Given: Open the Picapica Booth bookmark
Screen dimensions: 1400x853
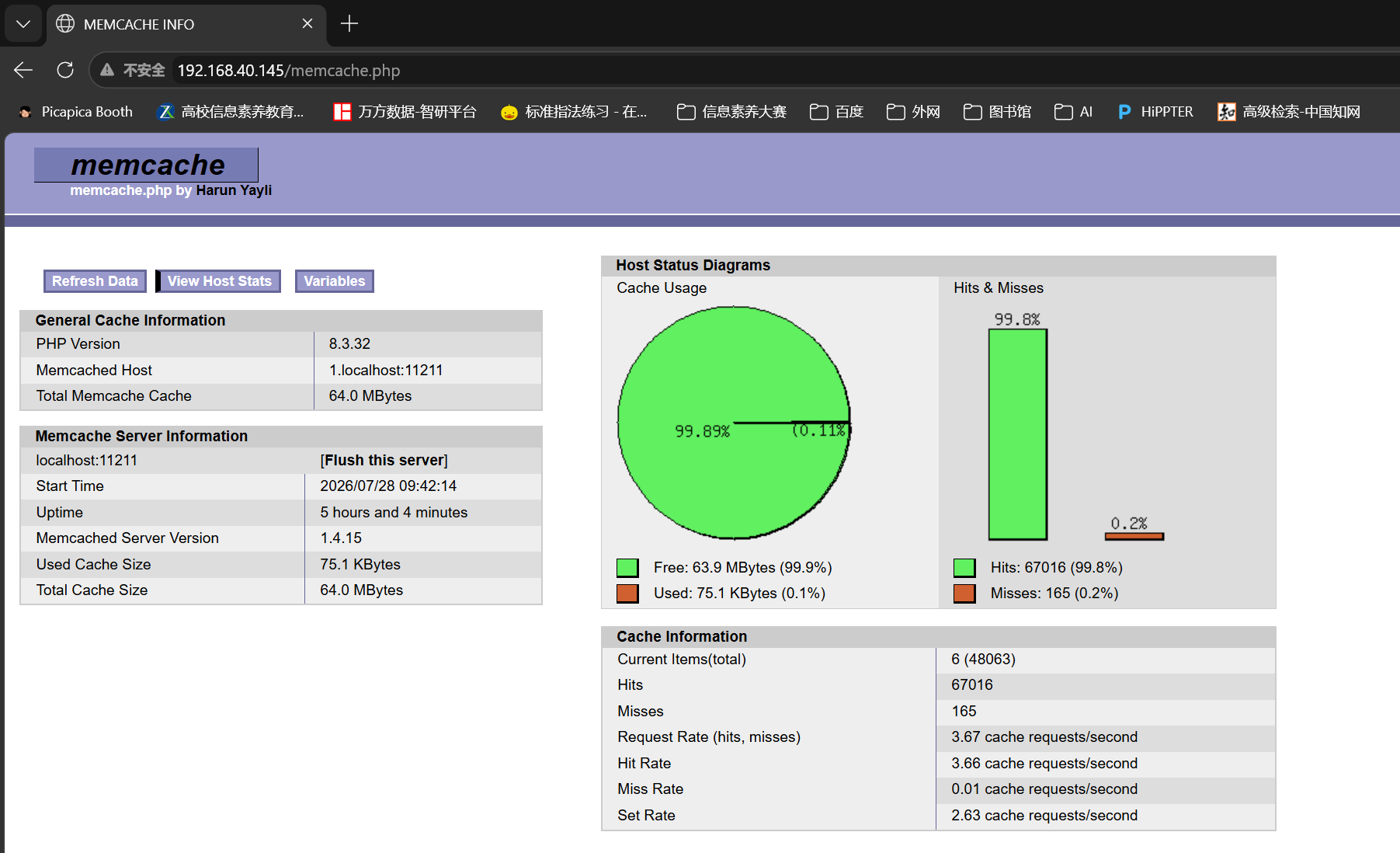Looking at the screenshot, I should 75,112.
